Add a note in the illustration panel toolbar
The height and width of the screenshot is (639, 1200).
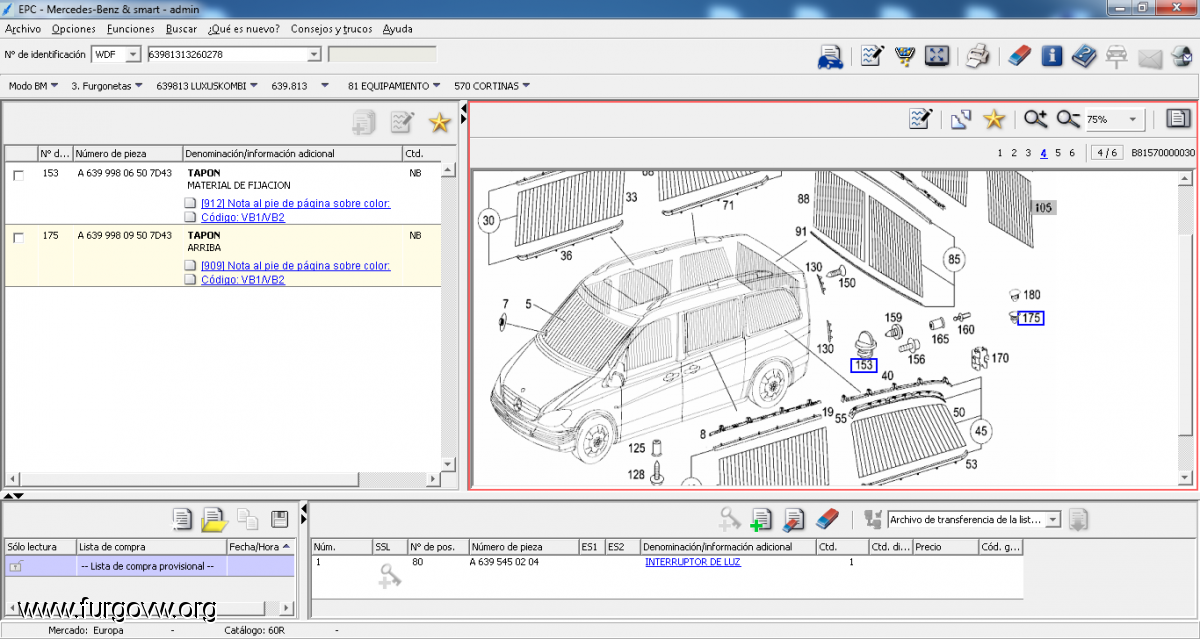[x=921, y=120]
